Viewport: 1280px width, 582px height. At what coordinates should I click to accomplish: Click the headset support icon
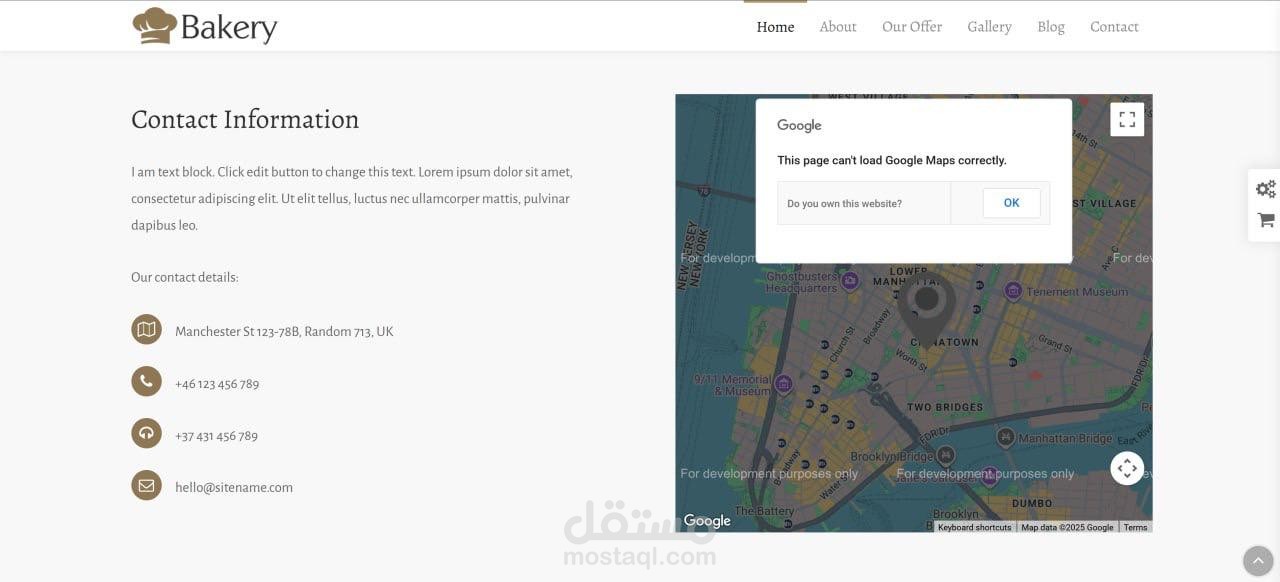(x=146, y=433)
